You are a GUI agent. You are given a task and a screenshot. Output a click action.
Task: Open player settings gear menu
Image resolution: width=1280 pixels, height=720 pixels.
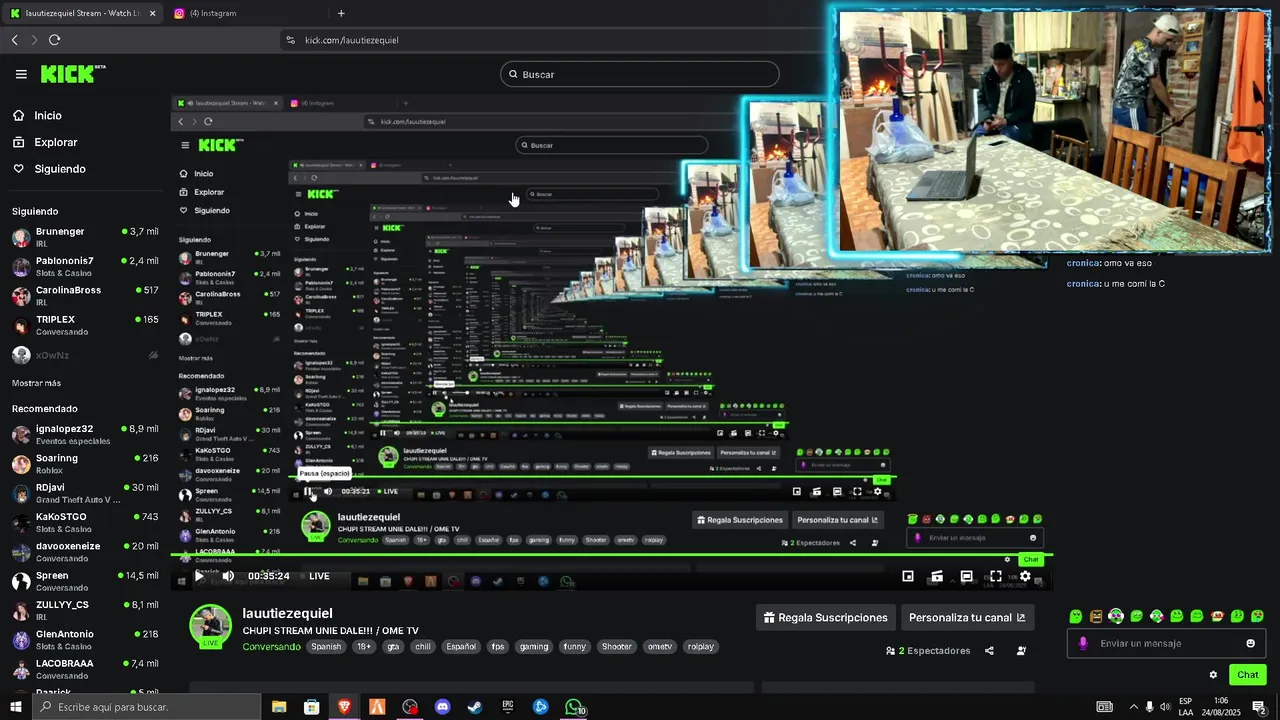pyautogui.click(x=1025, y=576)
